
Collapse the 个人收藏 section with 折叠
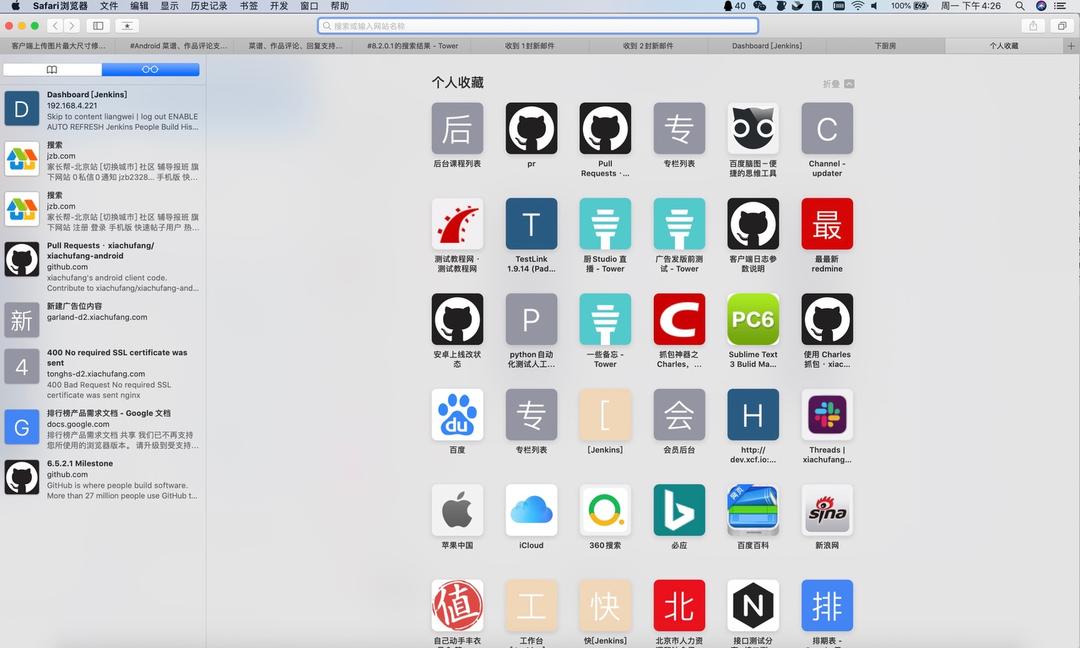pos(838,84)
